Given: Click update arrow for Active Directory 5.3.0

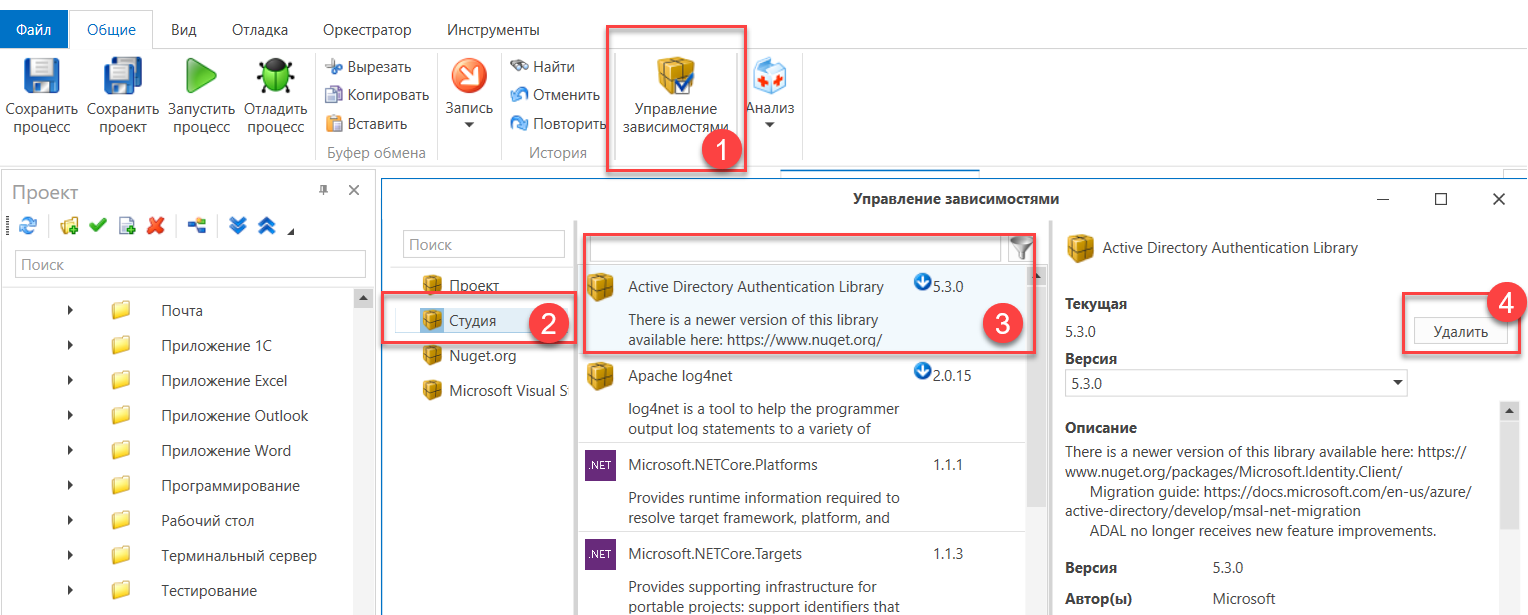Looking at the screenshot, I should pyautogui.click(x=922, y=284).
